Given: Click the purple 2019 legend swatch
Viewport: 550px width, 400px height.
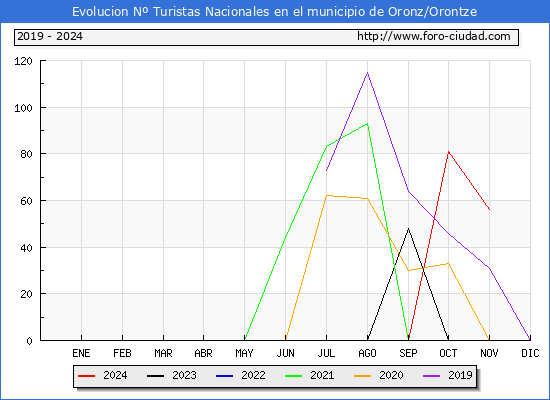Looking at the screenshot, I should (431, 376).
